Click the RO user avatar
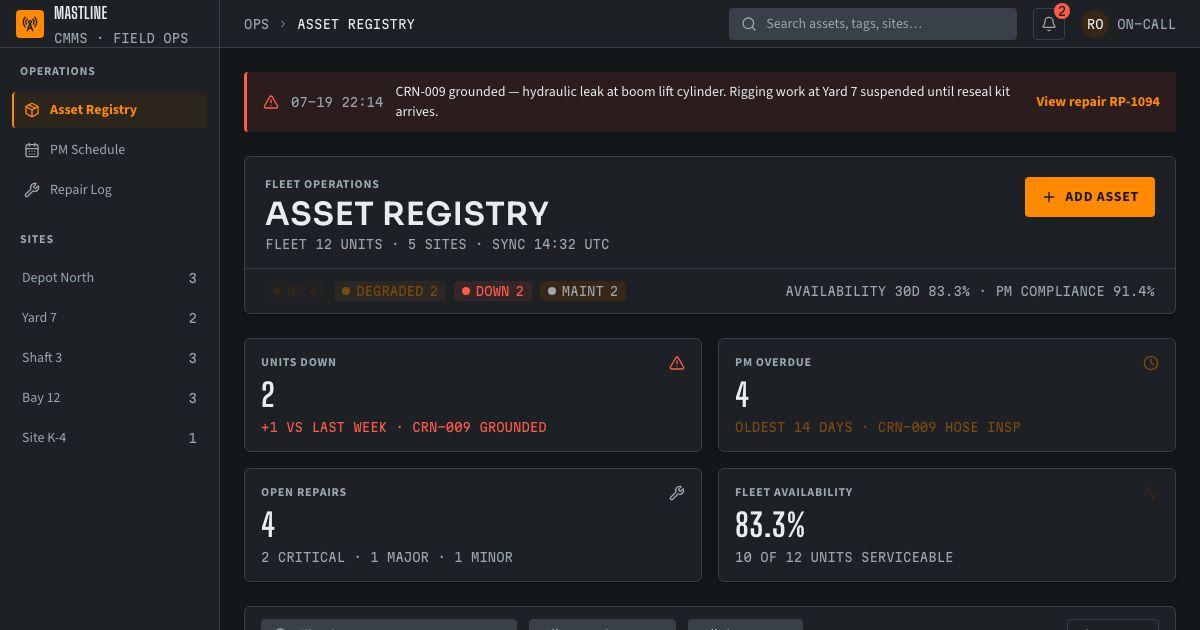 click(x=1095, y=24)
